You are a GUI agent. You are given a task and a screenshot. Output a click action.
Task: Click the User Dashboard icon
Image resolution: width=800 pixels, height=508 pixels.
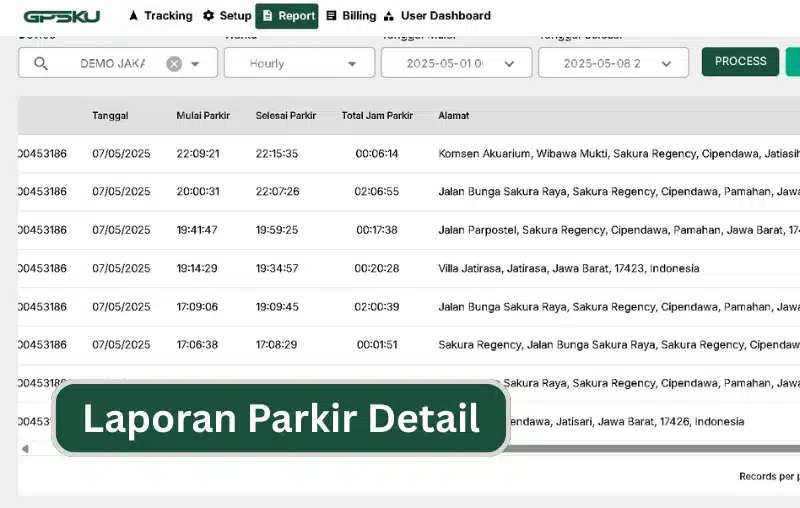click(389, 16)
